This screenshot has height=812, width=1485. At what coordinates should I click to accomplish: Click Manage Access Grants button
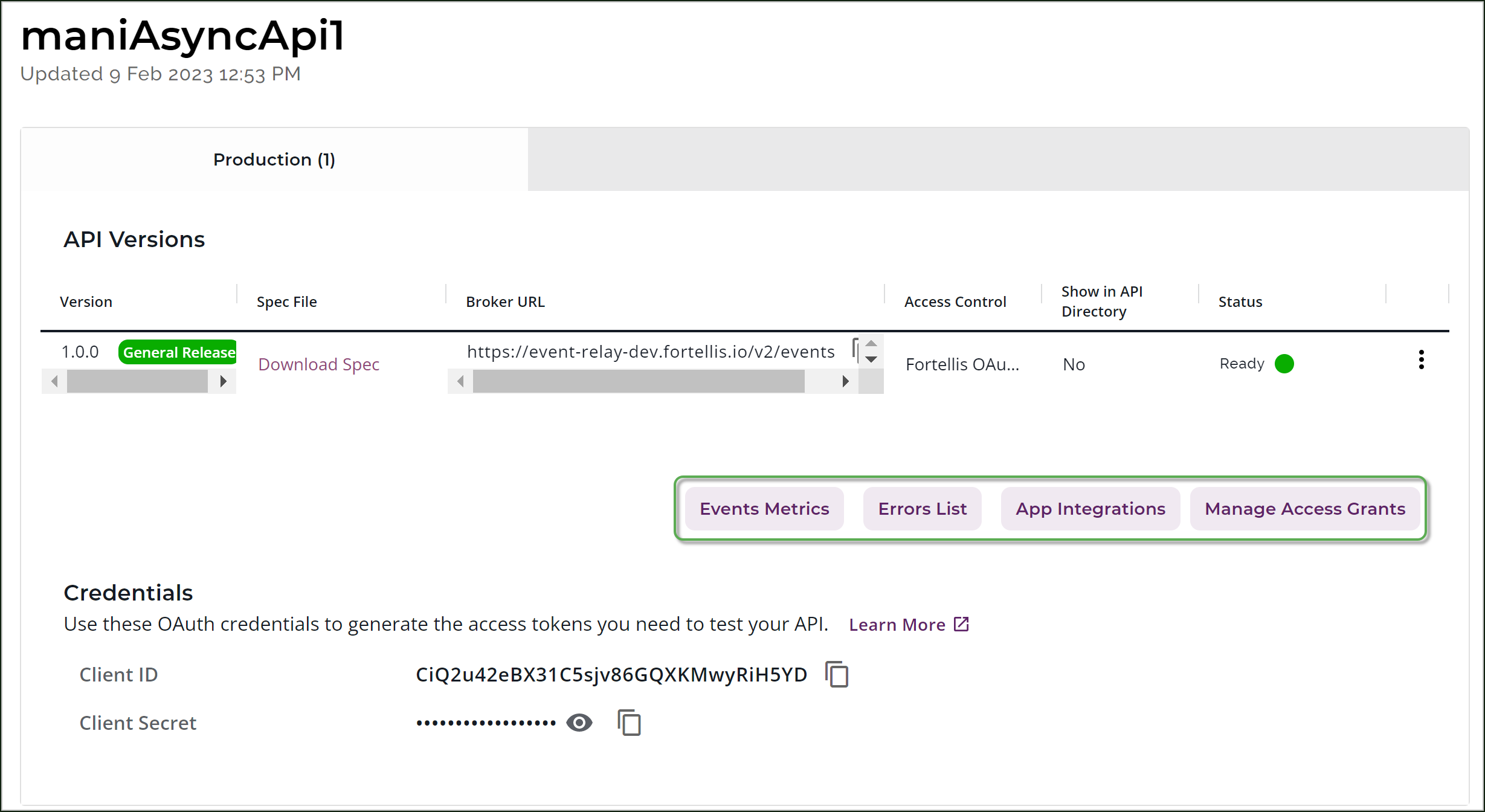(x=1304, y=509)
